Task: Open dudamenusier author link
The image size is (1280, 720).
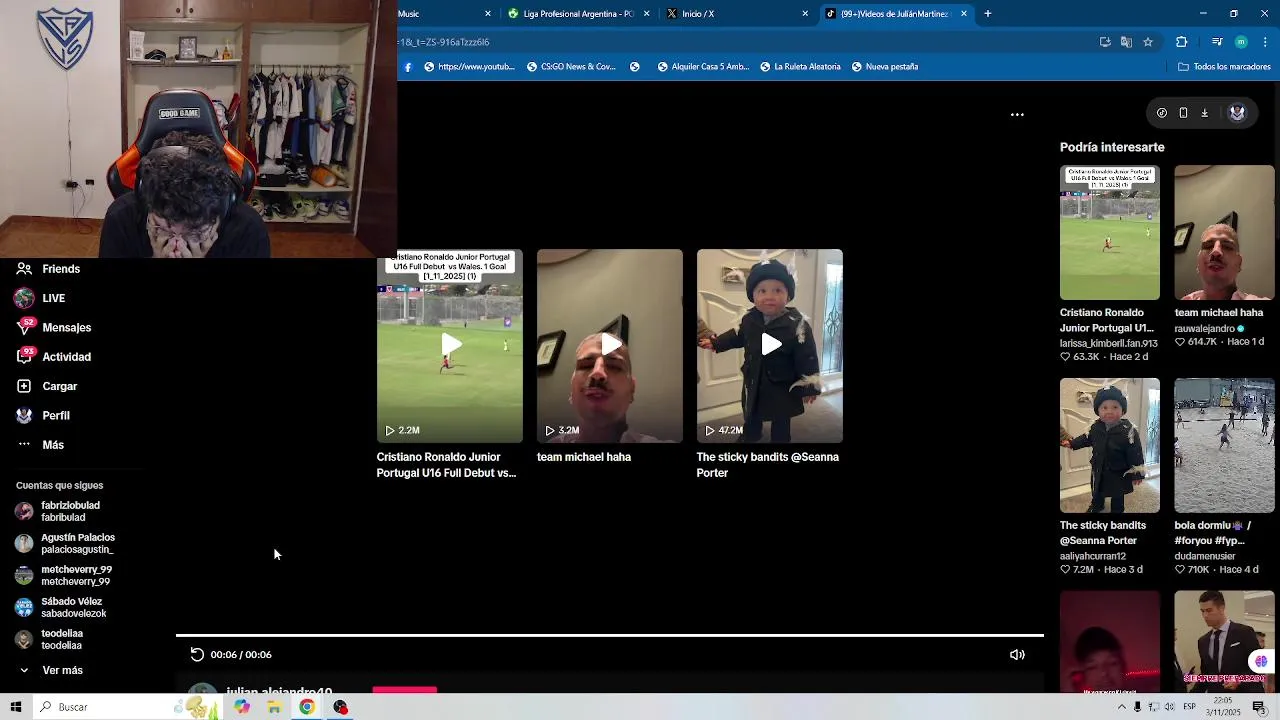Action: pos(1205,556)
